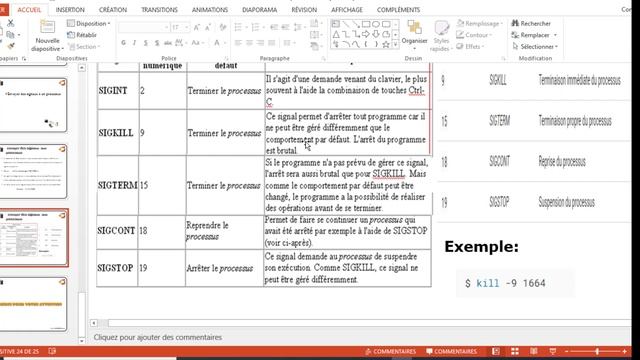
Task: Click the Nouvelle diapositive slide icon
Action: pyautogui.click(x=47, y=27)
